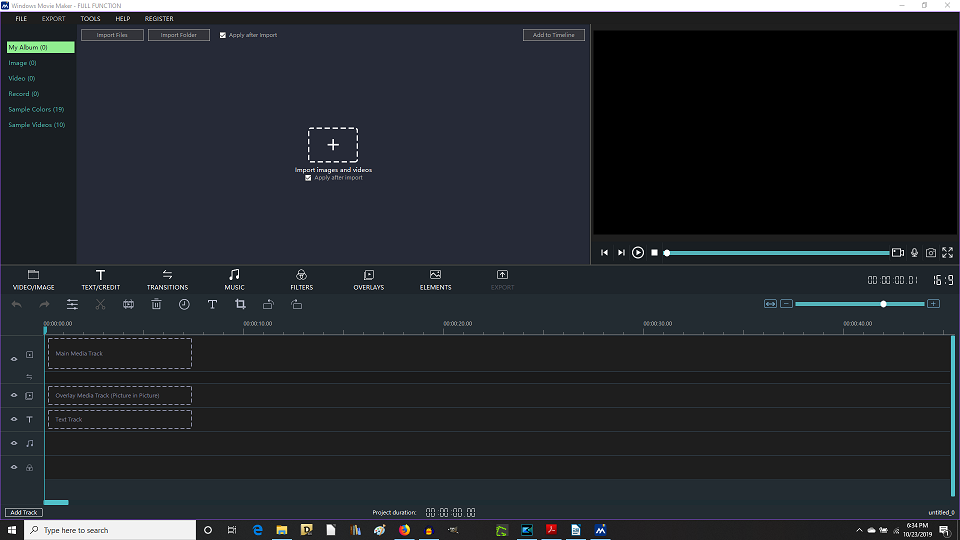Toggle the Text Track eye icon

[x=13, y=419]
